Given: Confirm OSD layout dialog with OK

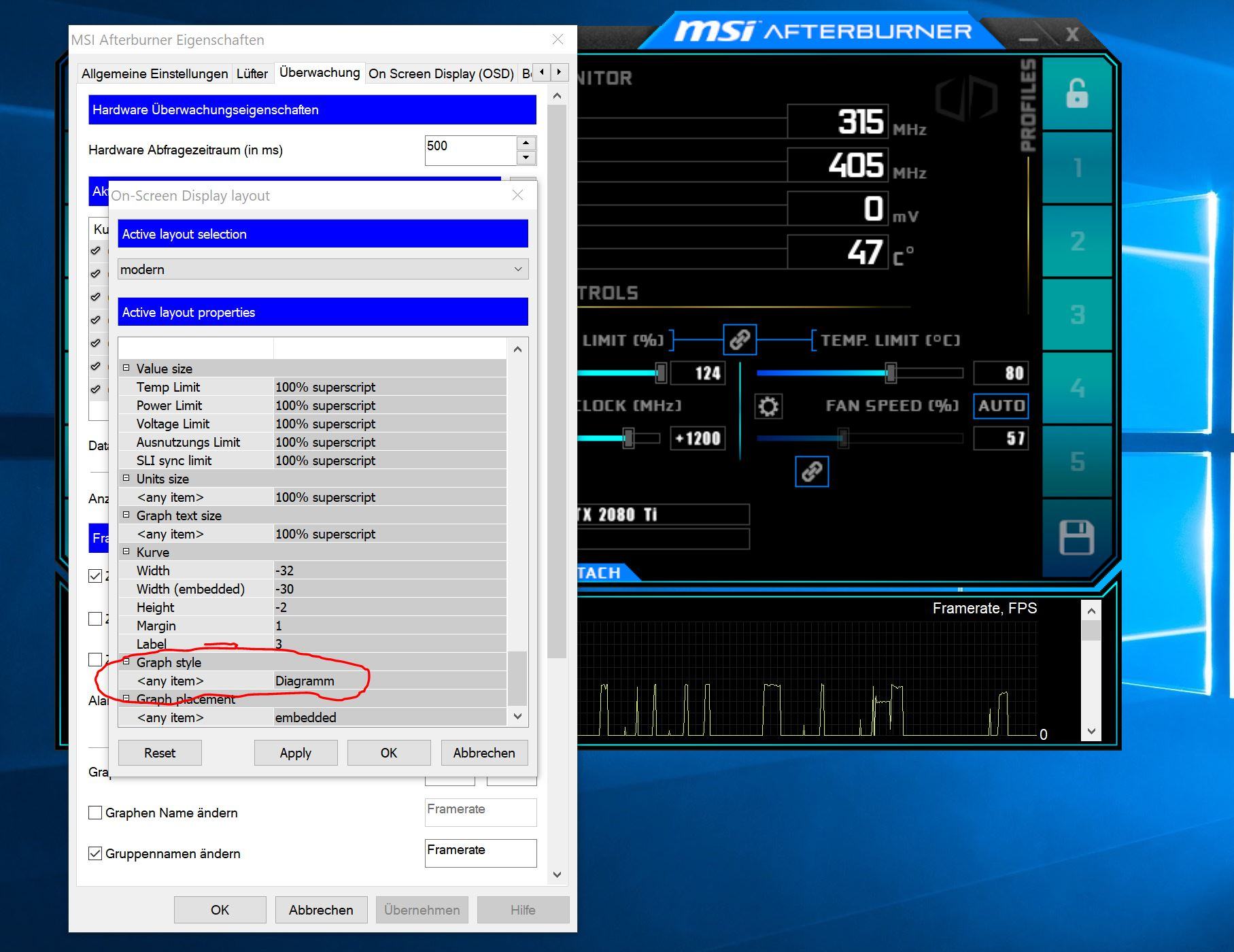Looking at the screenshot, I should pos(389,753).
